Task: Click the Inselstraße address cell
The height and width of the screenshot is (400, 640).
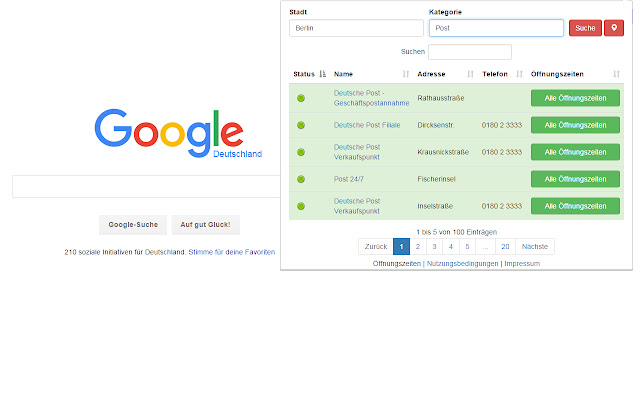Action: point(435,206)
